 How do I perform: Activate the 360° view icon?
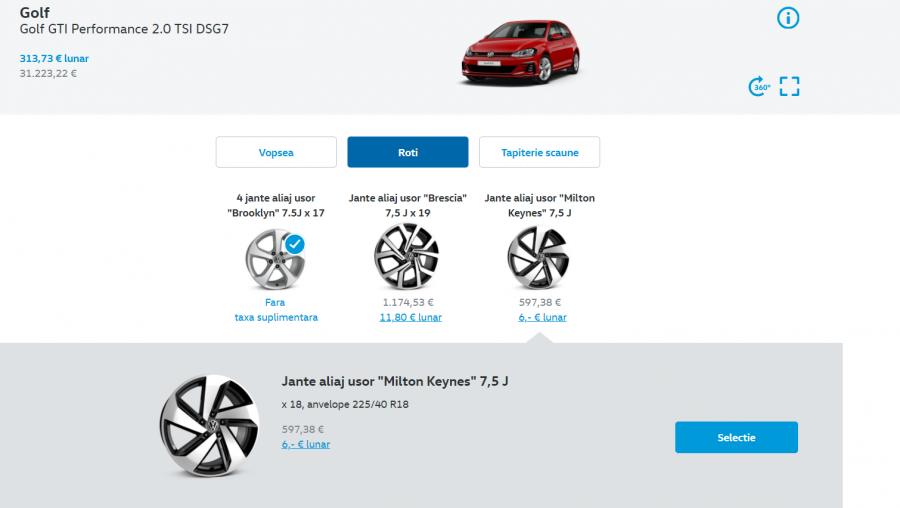pyautogui.click(x=759, y=86)
